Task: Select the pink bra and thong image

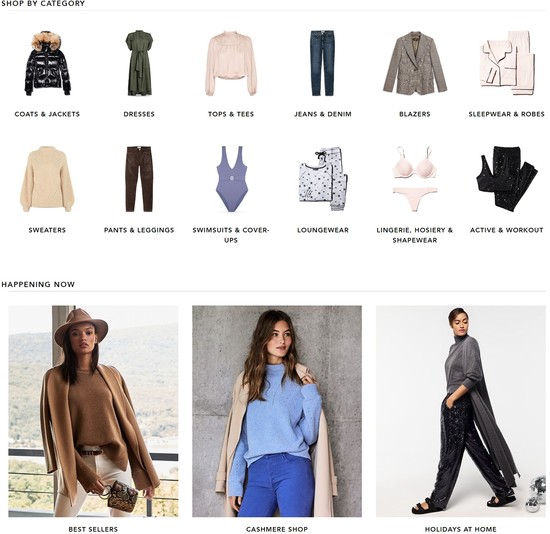Action: pyautogui.click(x=415, y=179)
